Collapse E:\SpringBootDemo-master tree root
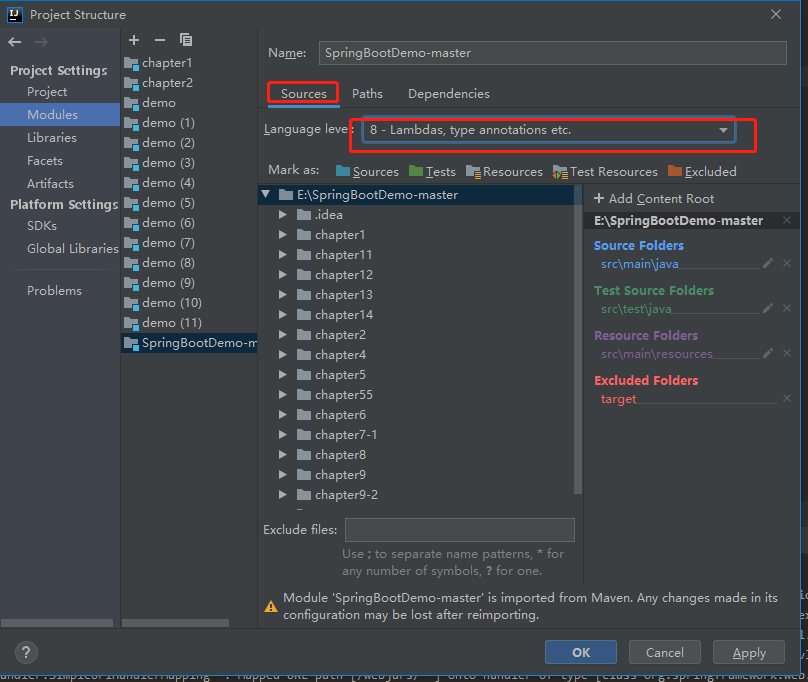Viewport: 808px width, 682px height. coord(266,194)
